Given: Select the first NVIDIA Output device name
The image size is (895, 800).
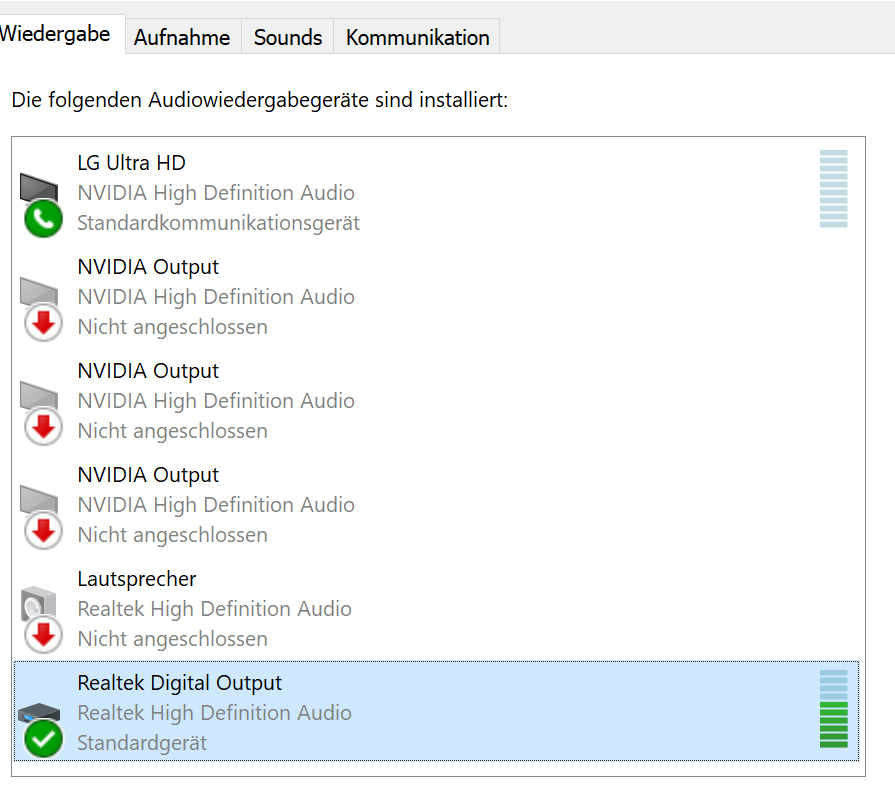Looking at the screenshot, I should tap(148, 267).
